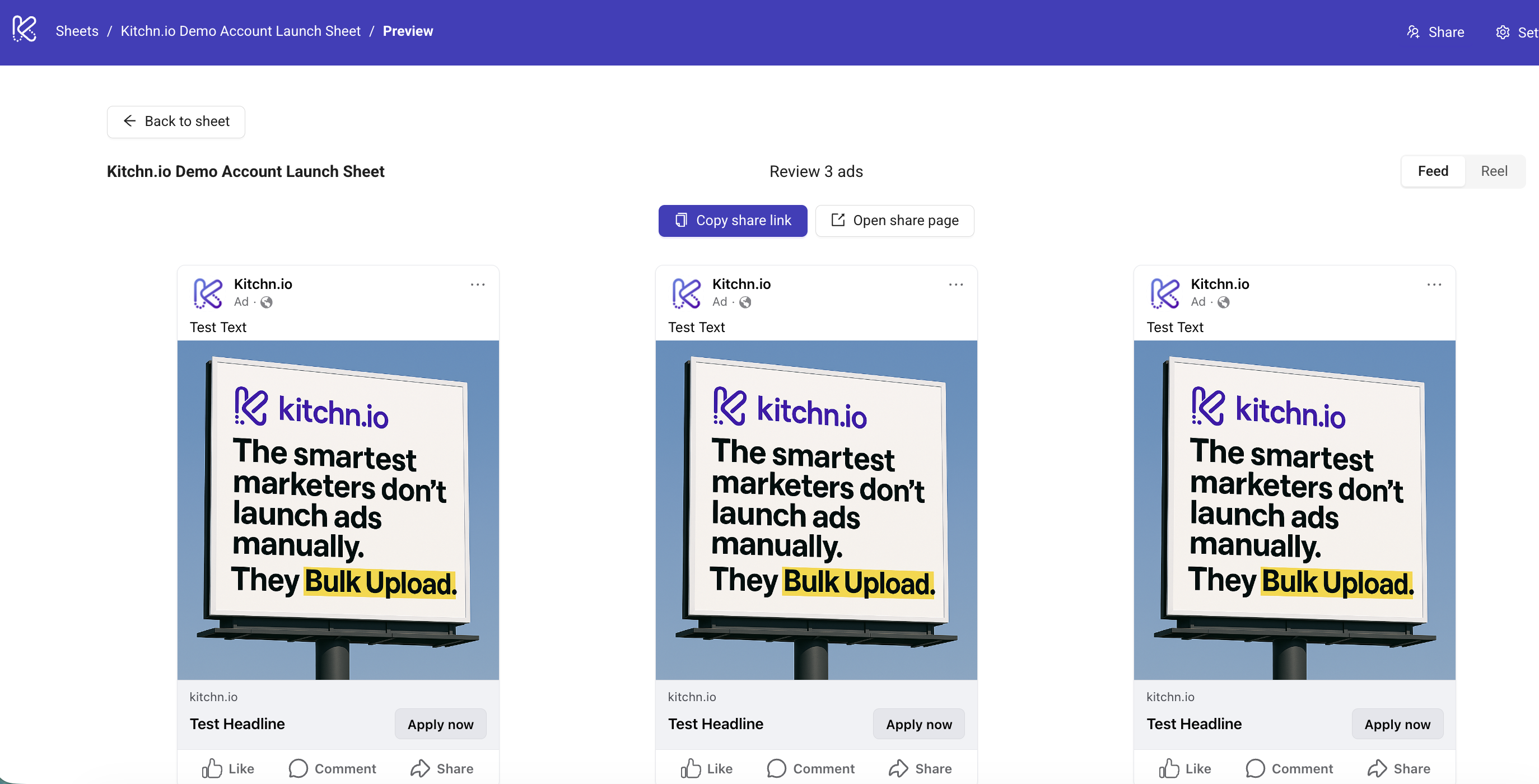Open the Sheets breadcrumb link
Image resolution: width=1539 pixels, height=784 pixels.
tap(77, 31)
